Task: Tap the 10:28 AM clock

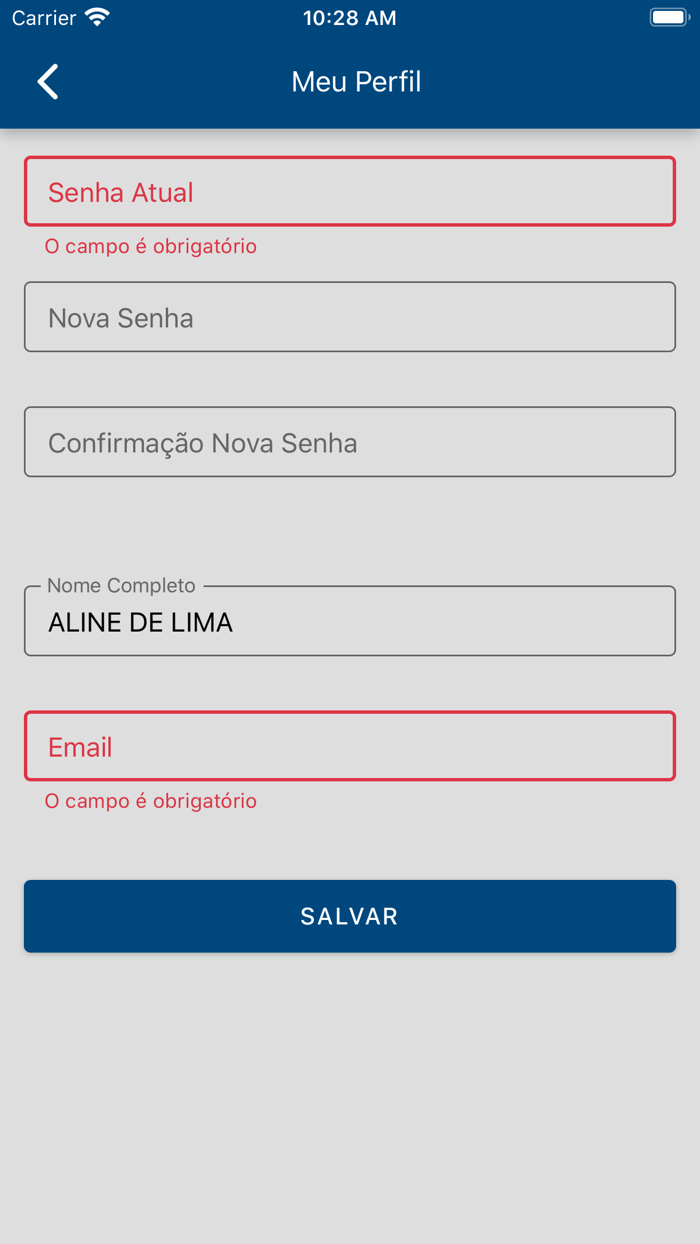Action: pyautogui.click(x=349, y=18)
